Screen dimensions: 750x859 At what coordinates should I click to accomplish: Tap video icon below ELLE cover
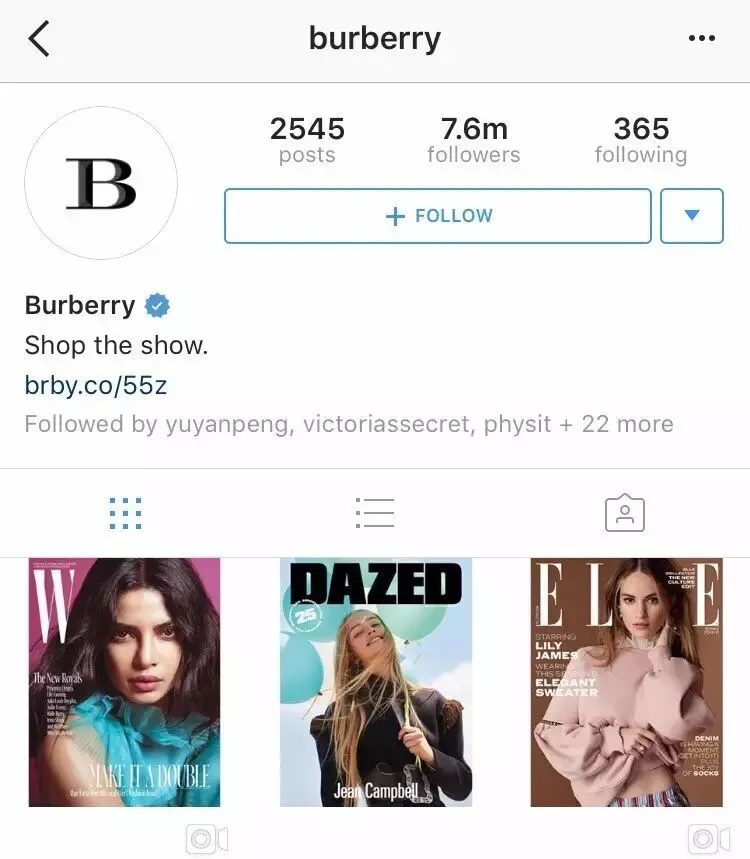[x=709, y=839]
